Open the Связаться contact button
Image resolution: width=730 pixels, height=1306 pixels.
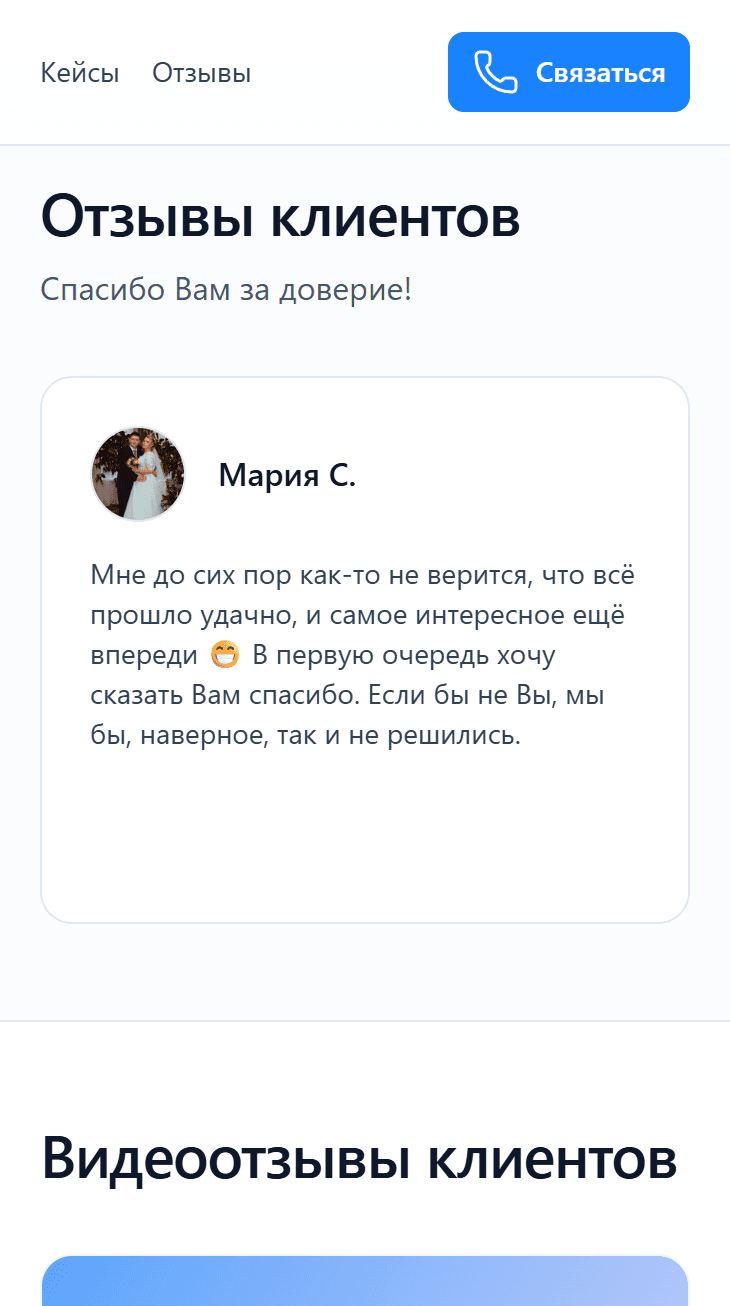pyautogui.click(x=568, y=71)
